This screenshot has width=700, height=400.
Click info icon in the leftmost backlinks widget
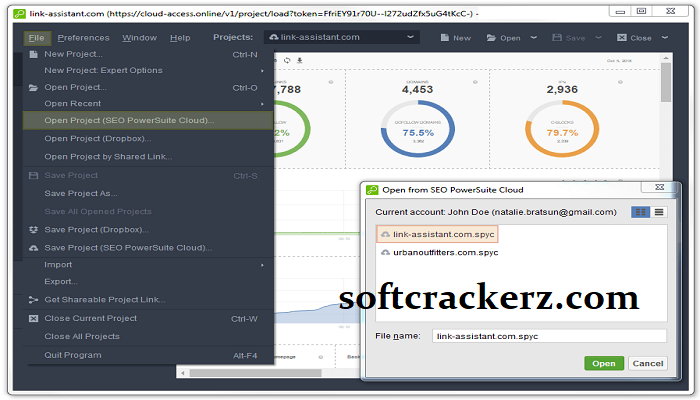[x=331, y=82]
